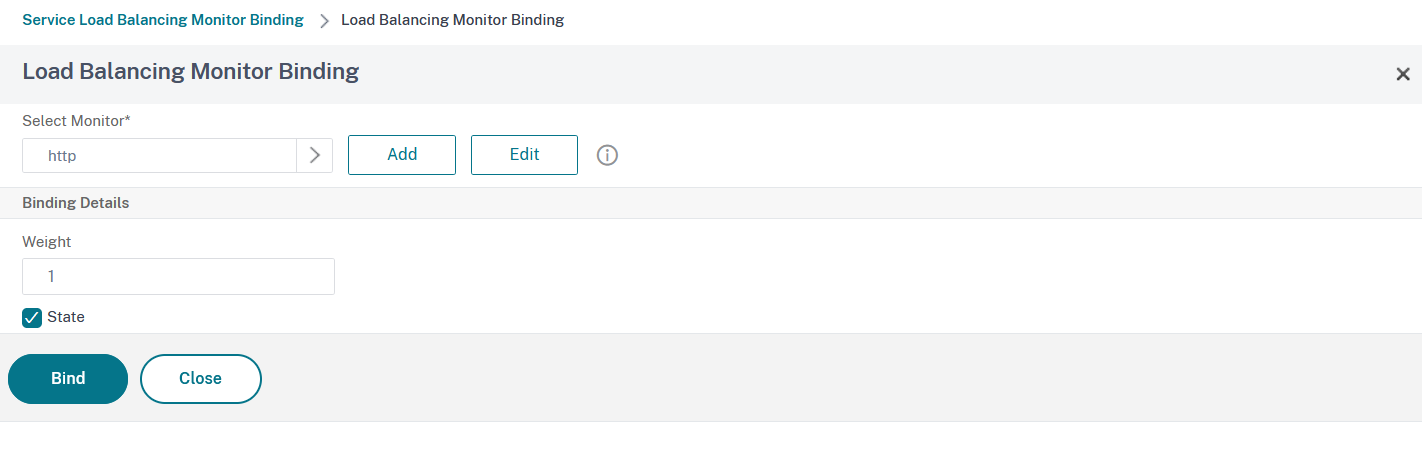
Task: Click the State checkbox label text
Action: (x=66, y=317)
